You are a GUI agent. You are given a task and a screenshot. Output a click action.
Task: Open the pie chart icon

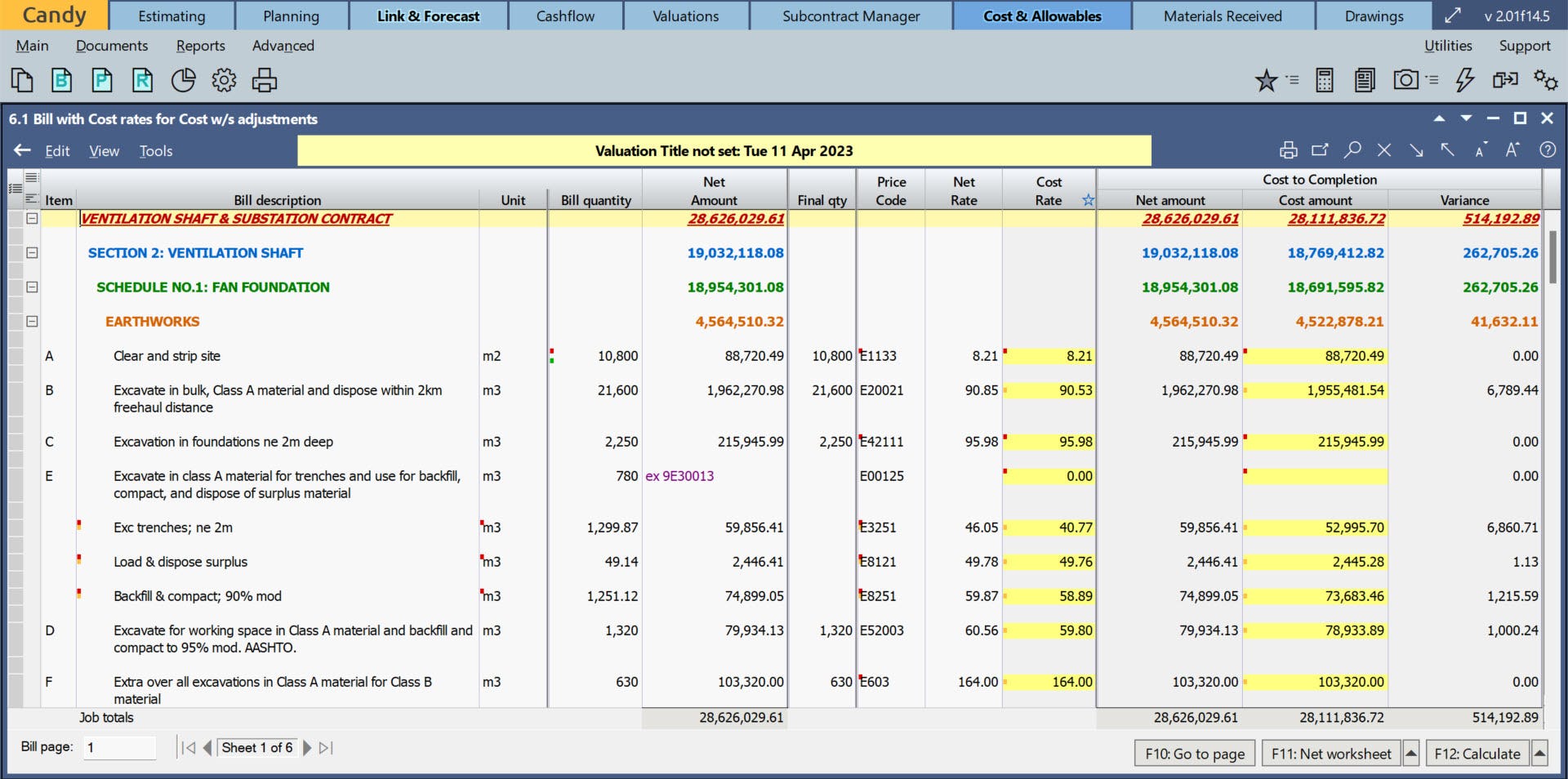[x=184, y=80]
